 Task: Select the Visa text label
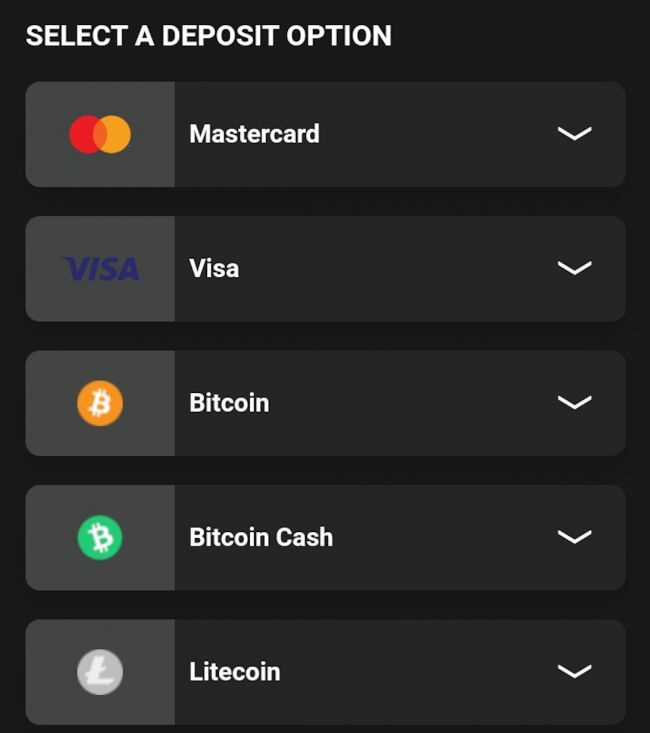click(x=214, y=268)
